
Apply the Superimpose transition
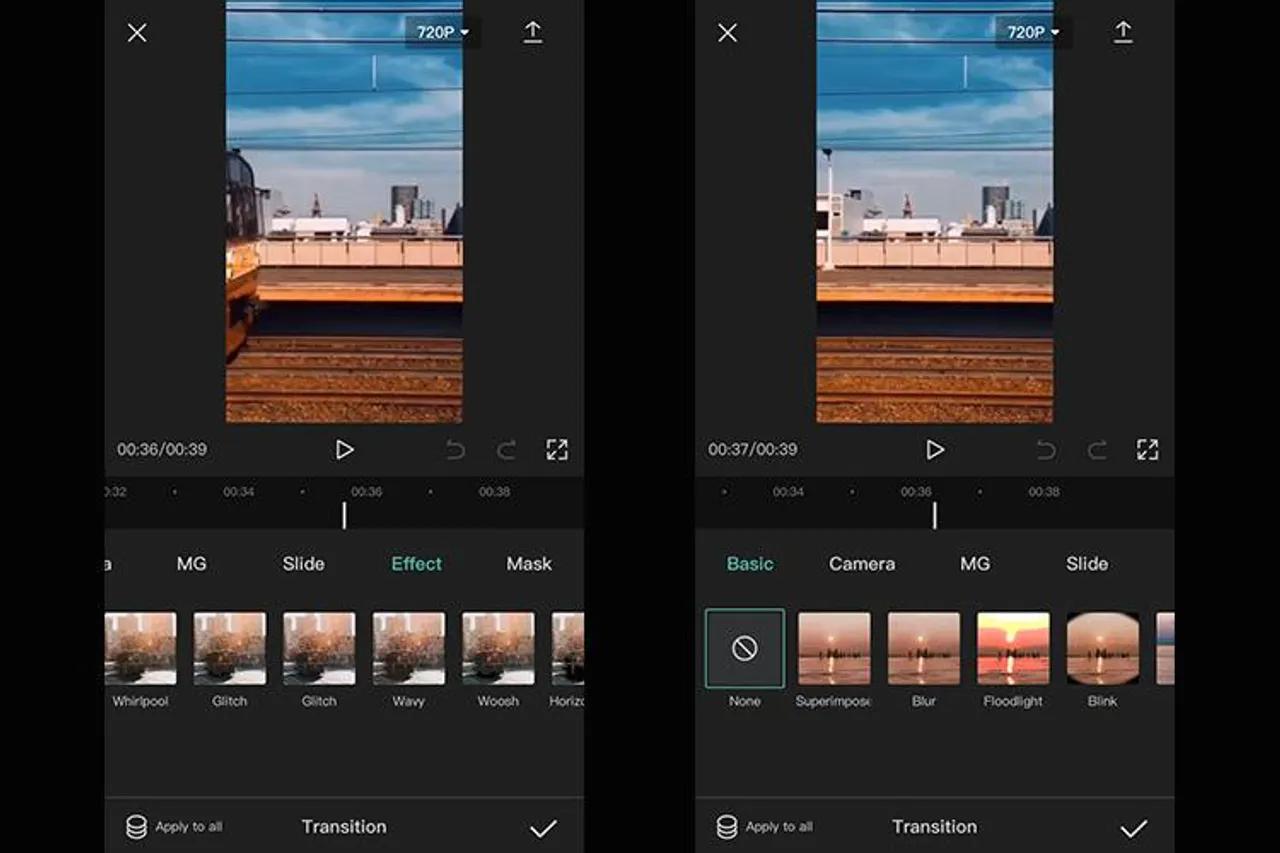834,649
